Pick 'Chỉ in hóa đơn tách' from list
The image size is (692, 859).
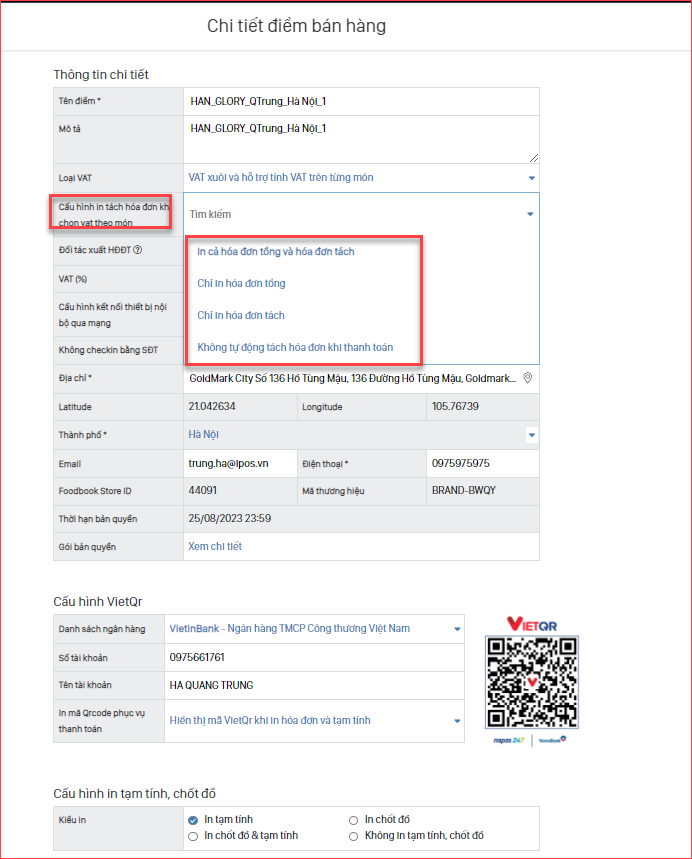(241, 316)
